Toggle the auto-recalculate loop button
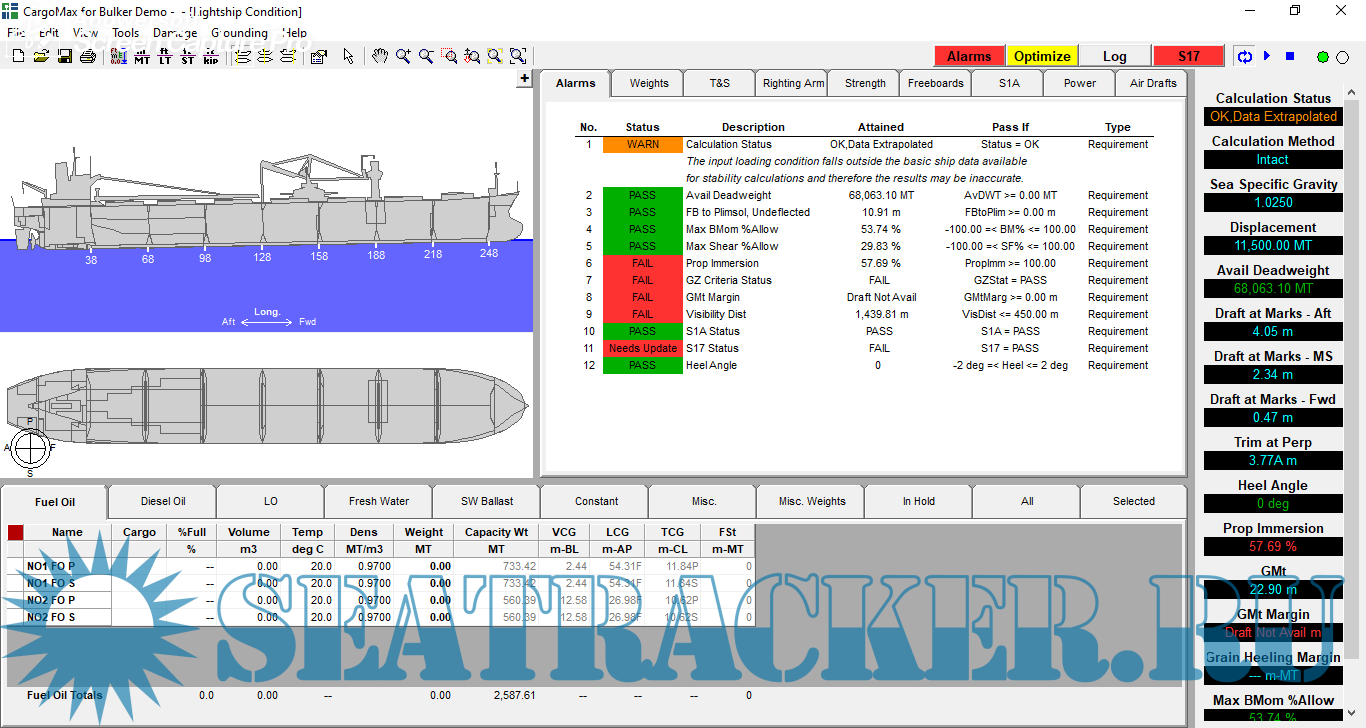Image resolution: width=1366 pixels, height=728 pixels. 1245,57
